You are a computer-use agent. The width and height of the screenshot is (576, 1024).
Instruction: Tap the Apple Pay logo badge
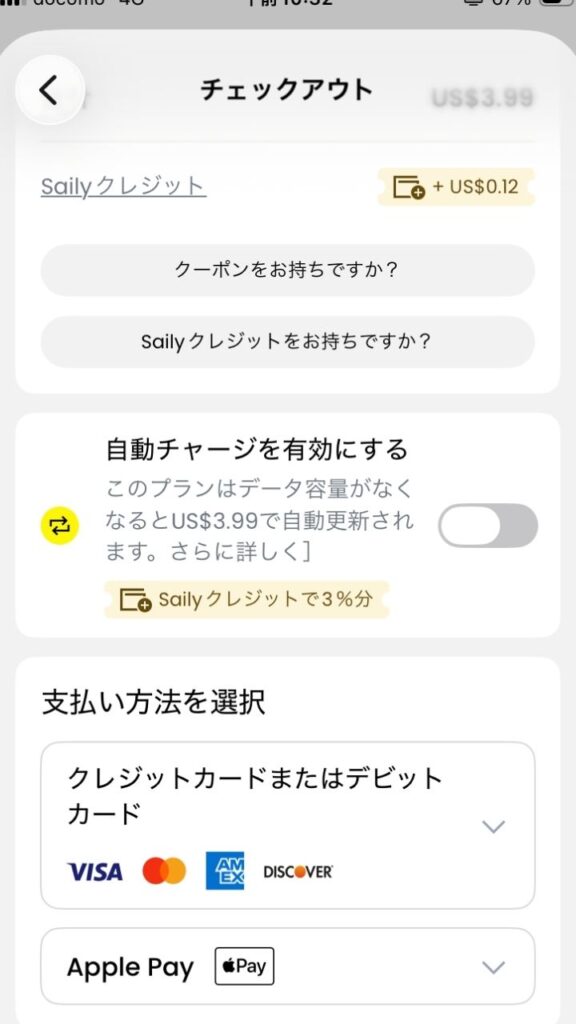pos(243,966)
